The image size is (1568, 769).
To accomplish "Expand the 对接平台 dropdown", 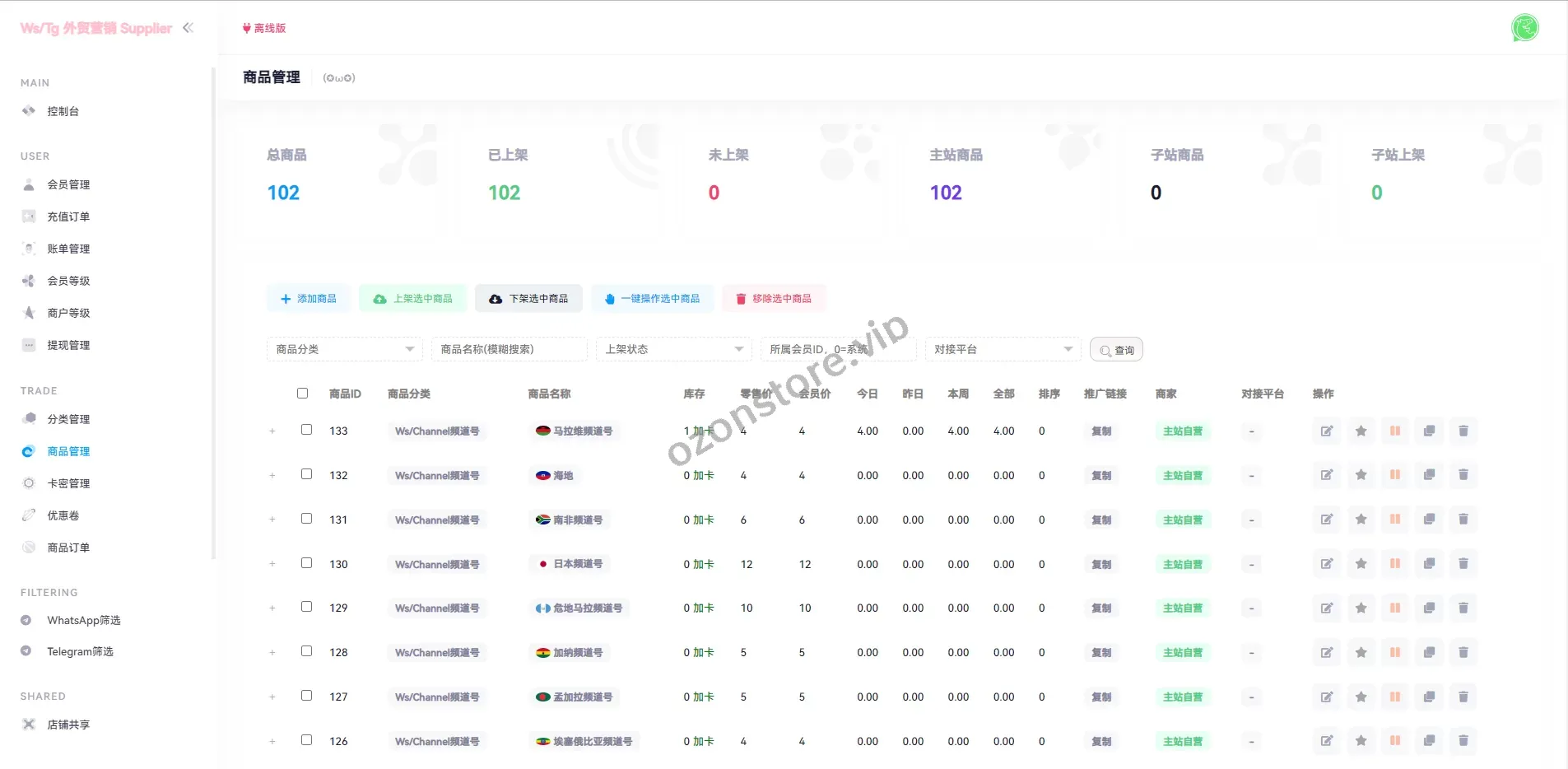I will (x=1003, y=349).
